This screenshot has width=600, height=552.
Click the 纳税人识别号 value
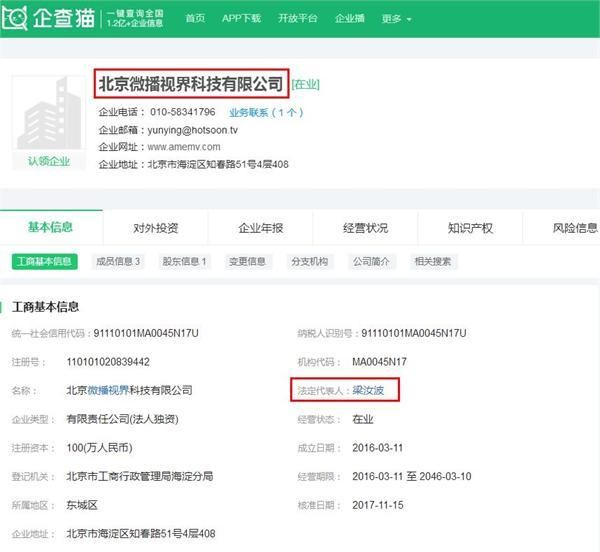tap(414, 333)
